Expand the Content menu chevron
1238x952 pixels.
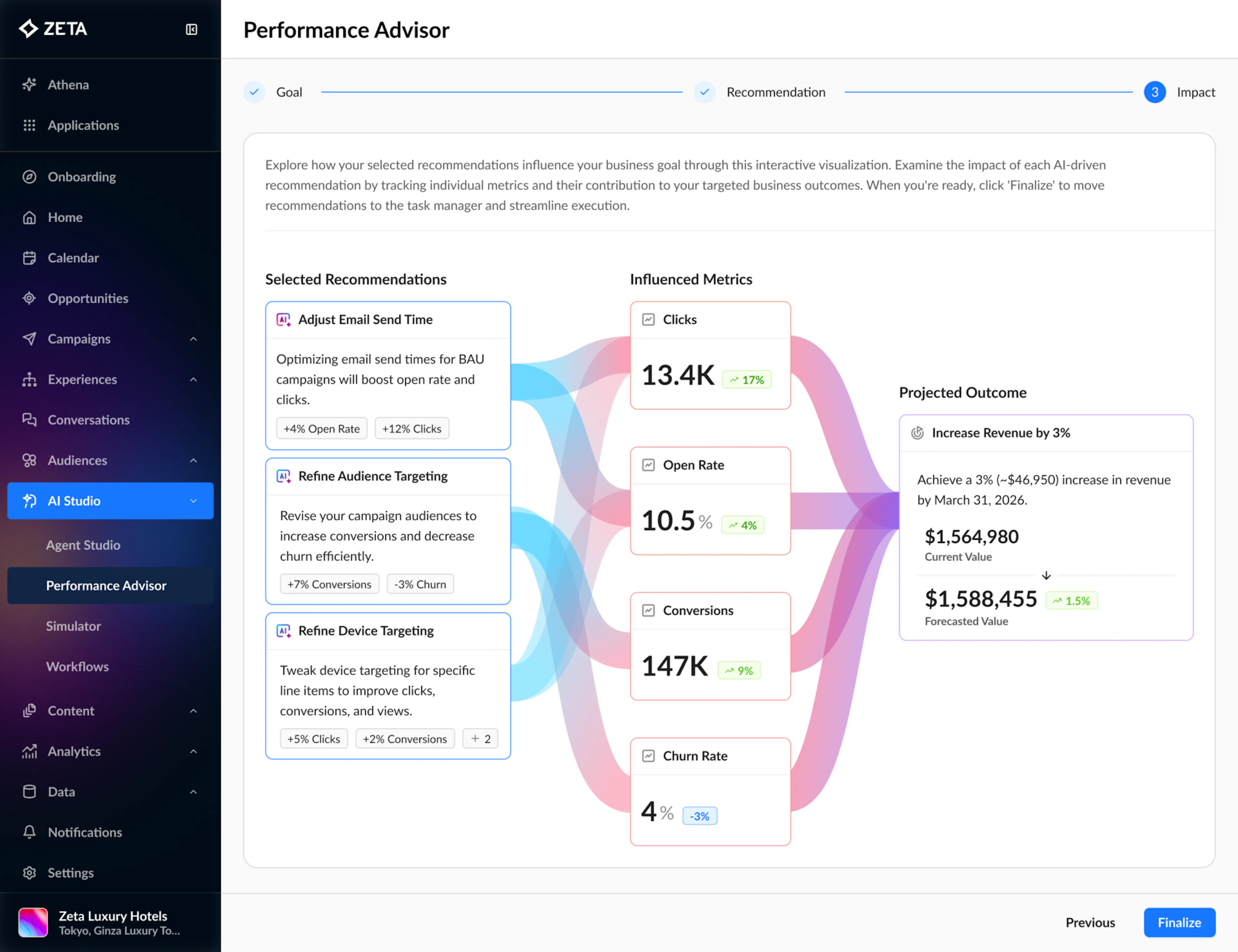pos(193,711)
